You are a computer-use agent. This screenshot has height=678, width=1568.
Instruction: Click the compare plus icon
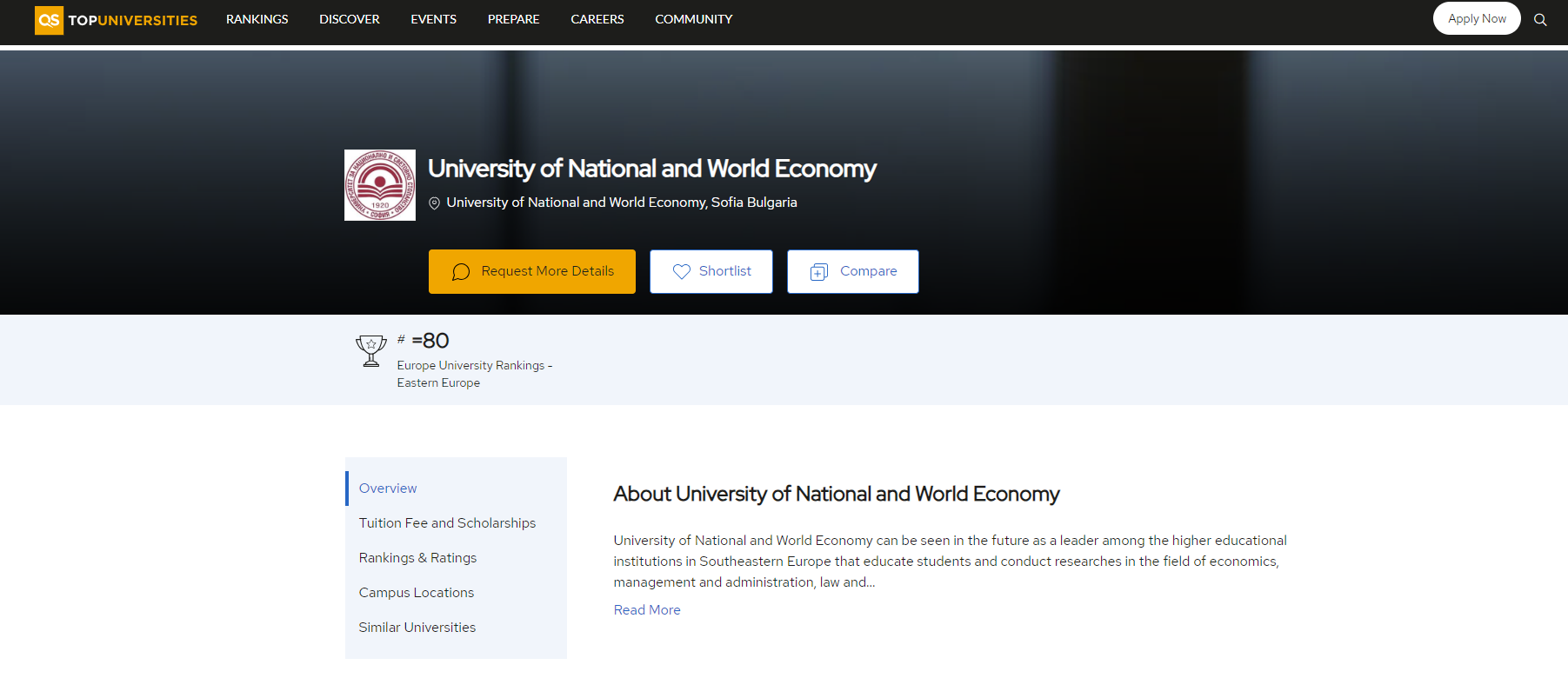coord(819,272)
